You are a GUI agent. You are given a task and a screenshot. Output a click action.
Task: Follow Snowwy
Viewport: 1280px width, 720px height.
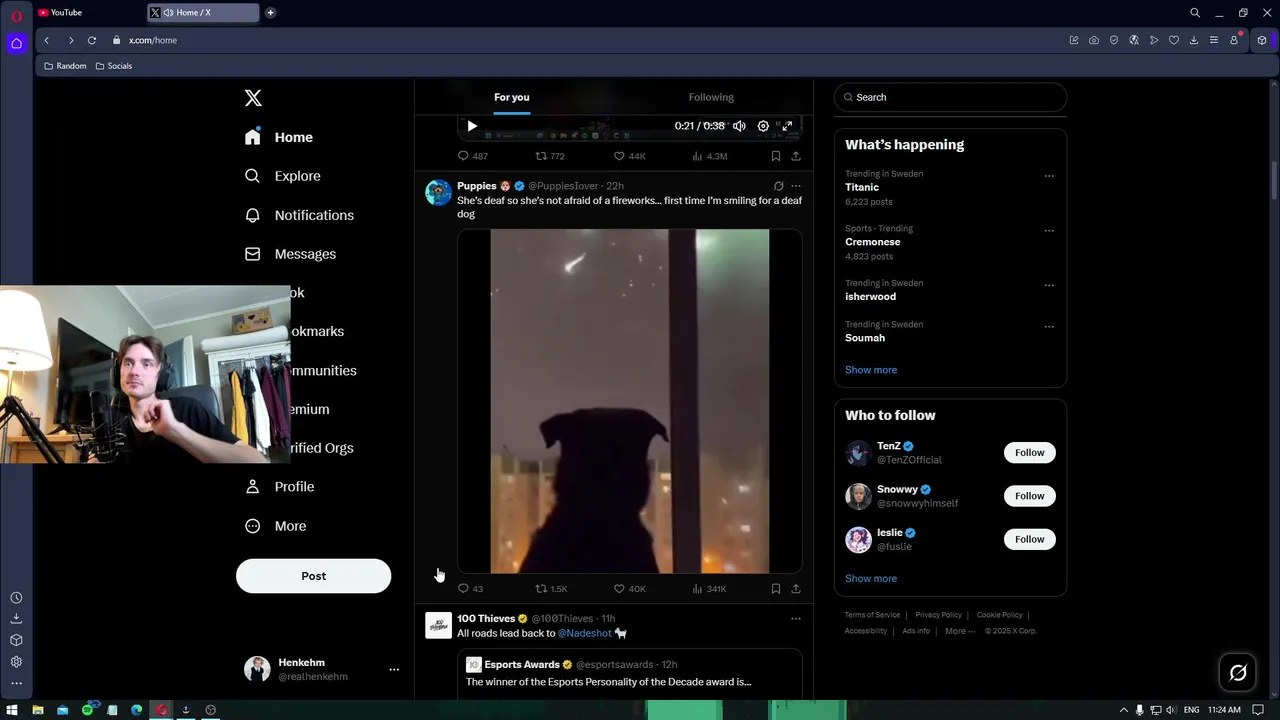click(x=1029, y=496)
